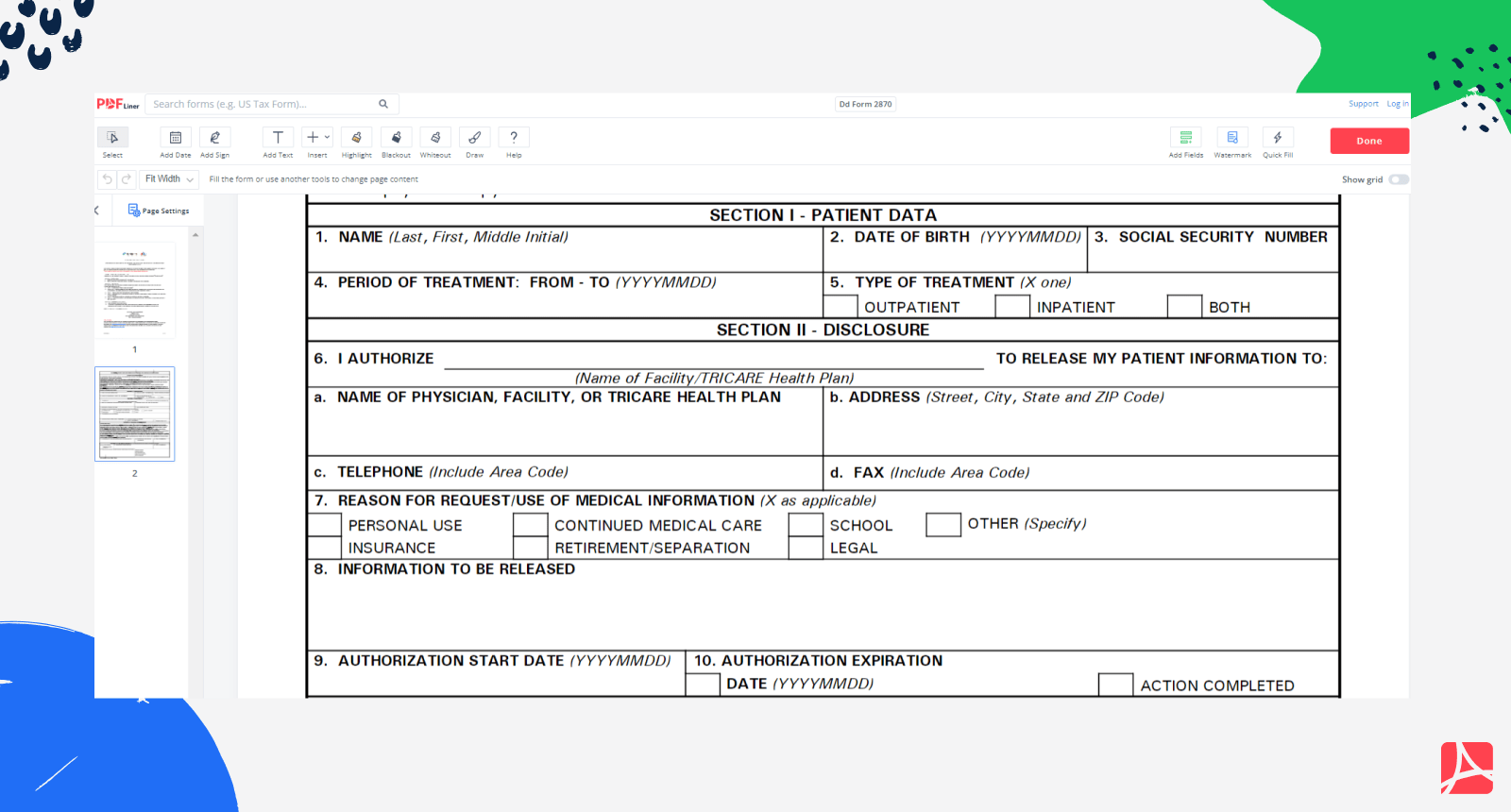1511x812 pixels.
Task: Open the Support link
Action: pyautogui.click(x=1363, y=104)
